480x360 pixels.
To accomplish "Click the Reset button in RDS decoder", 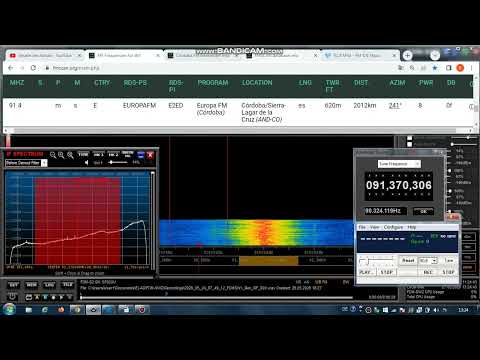I will [x=408, y=260].
